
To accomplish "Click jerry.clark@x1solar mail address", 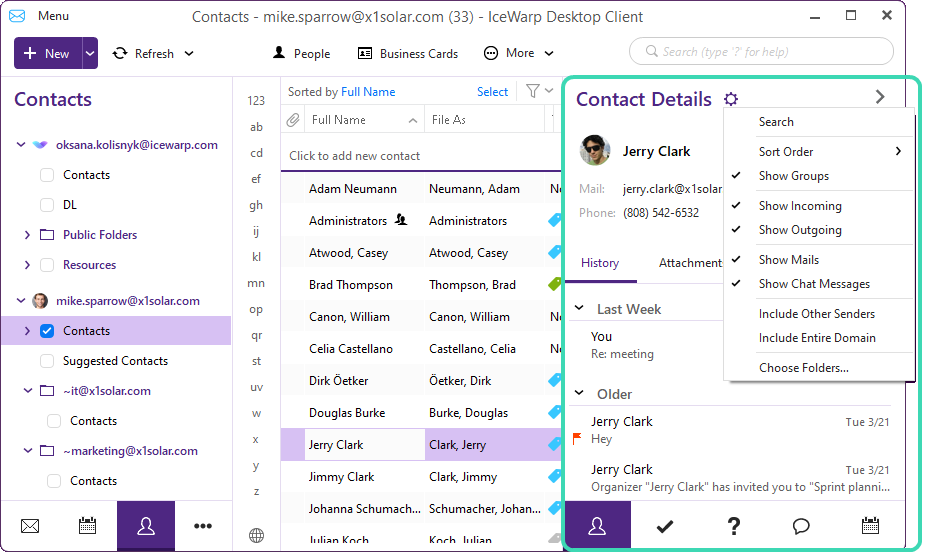I will pos(672,189).
